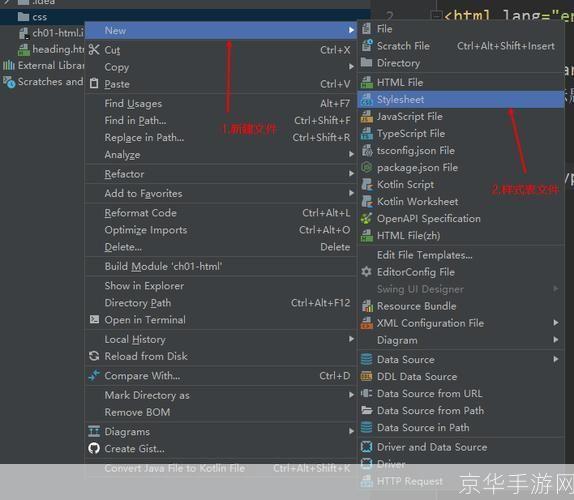The width and height of the screenshot is (574, 500).
Task: Click the Reload from Disk refresh icon
Action: (94, 356)
